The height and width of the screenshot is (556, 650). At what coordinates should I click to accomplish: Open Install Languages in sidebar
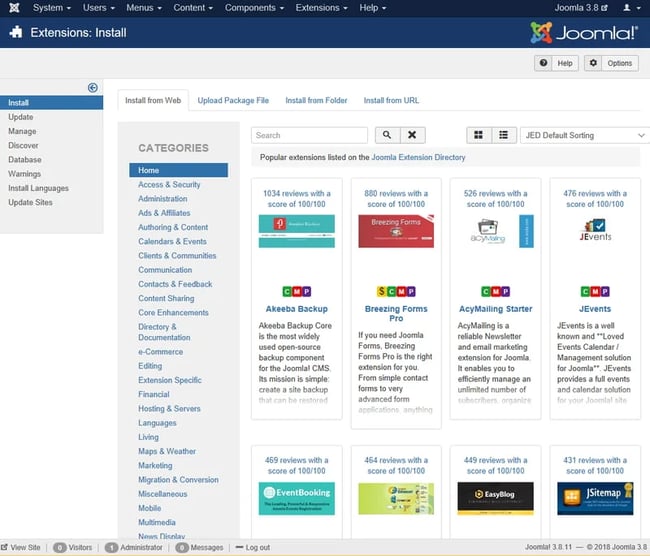coord(39,188)
